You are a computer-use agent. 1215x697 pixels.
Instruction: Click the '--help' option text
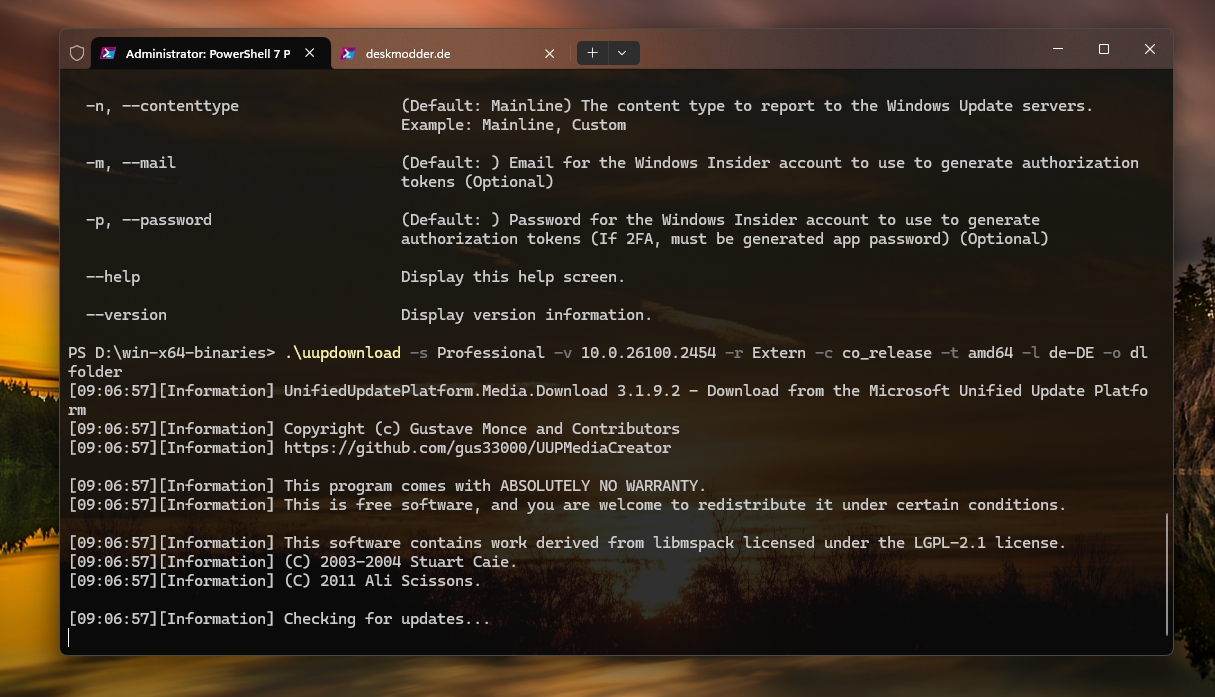click(113, 277)
